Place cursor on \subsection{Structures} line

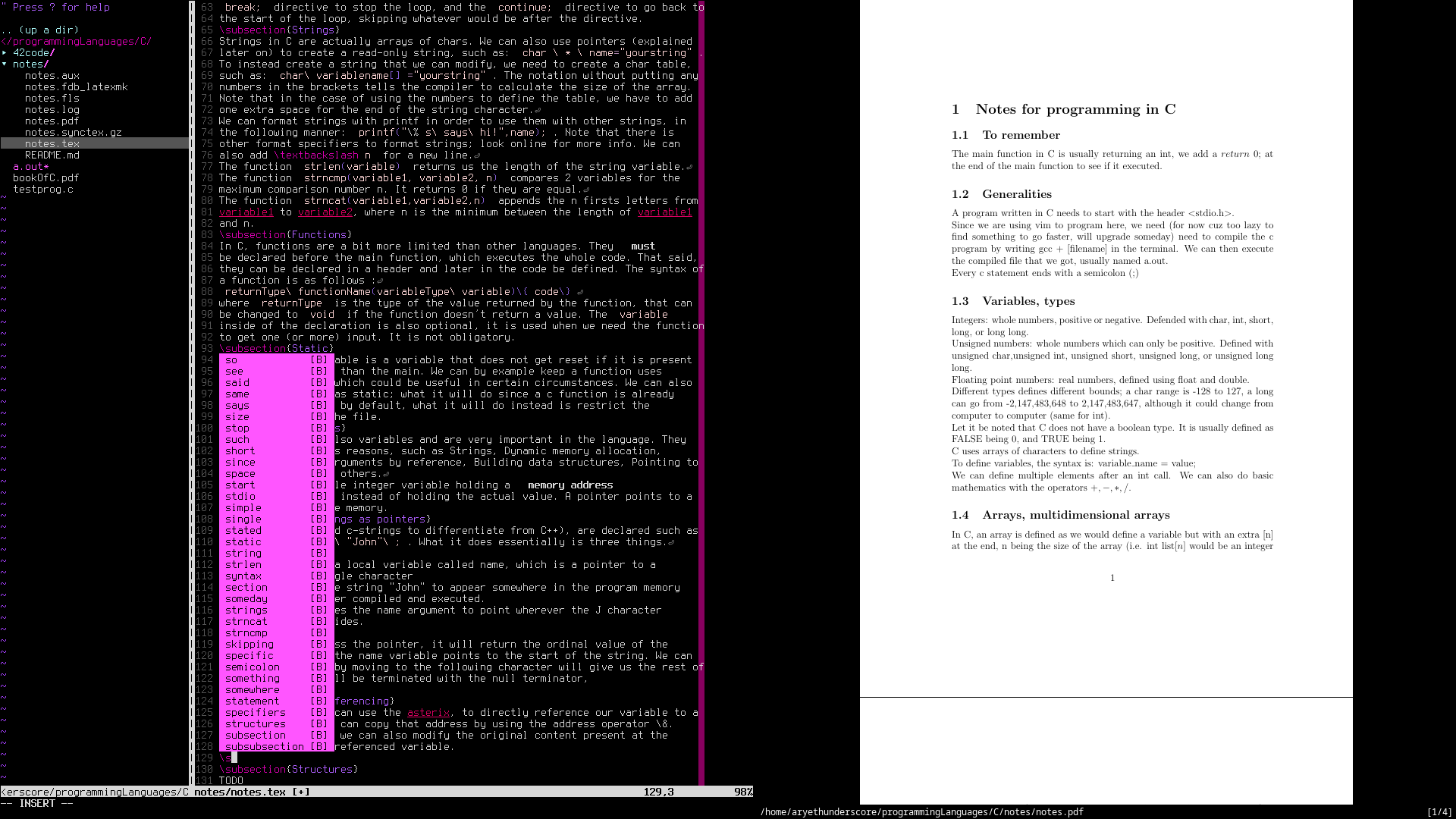tap(287, 770)
